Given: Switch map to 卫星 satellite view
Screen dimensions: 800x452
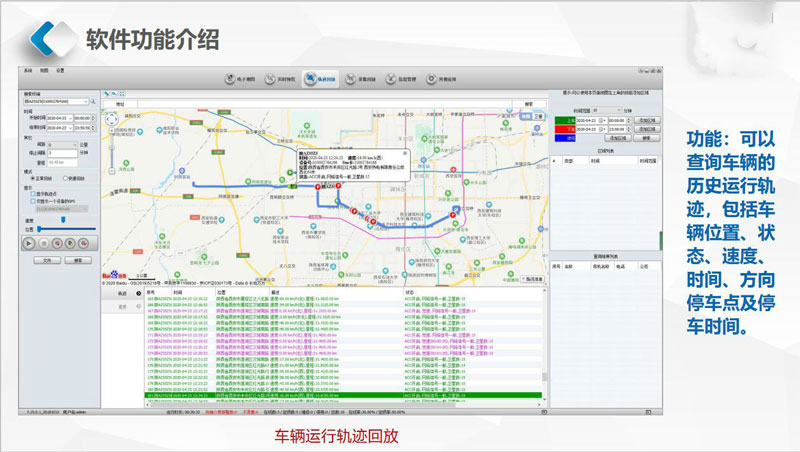Looking at the screenshot, I should click(538, 117).
